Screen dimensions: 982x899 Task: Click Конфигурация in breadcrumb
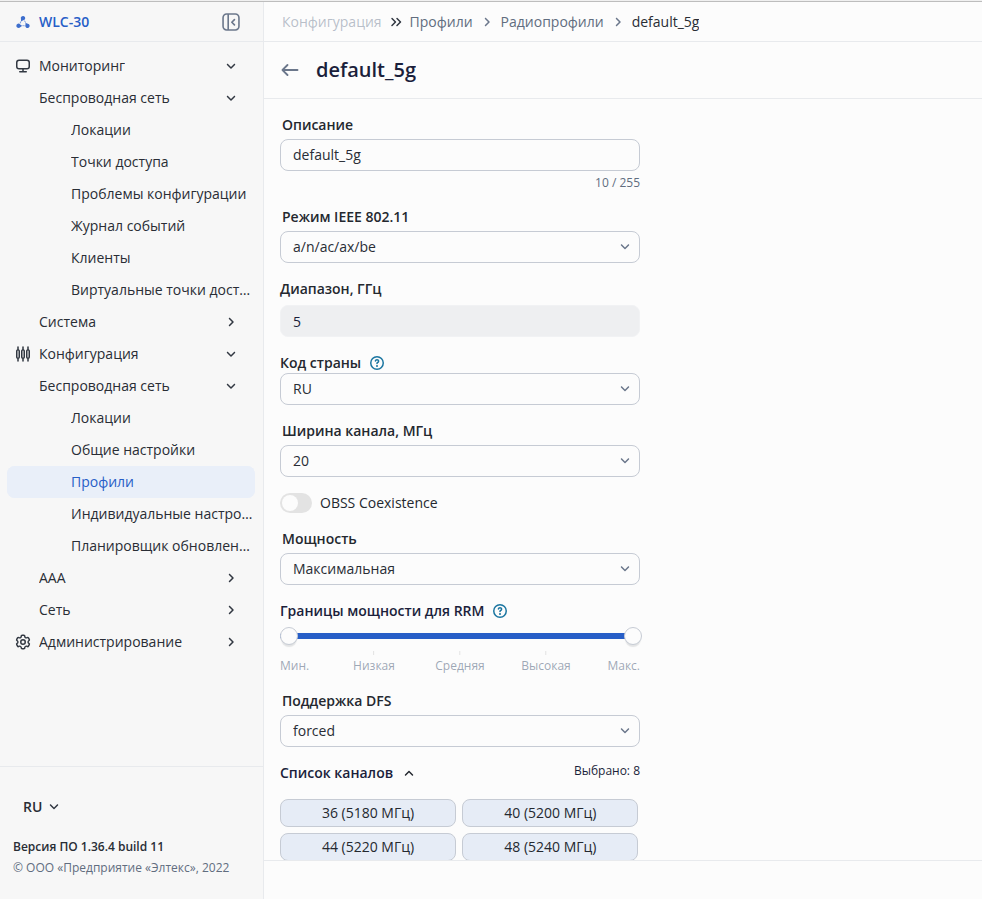coord(331,22)
